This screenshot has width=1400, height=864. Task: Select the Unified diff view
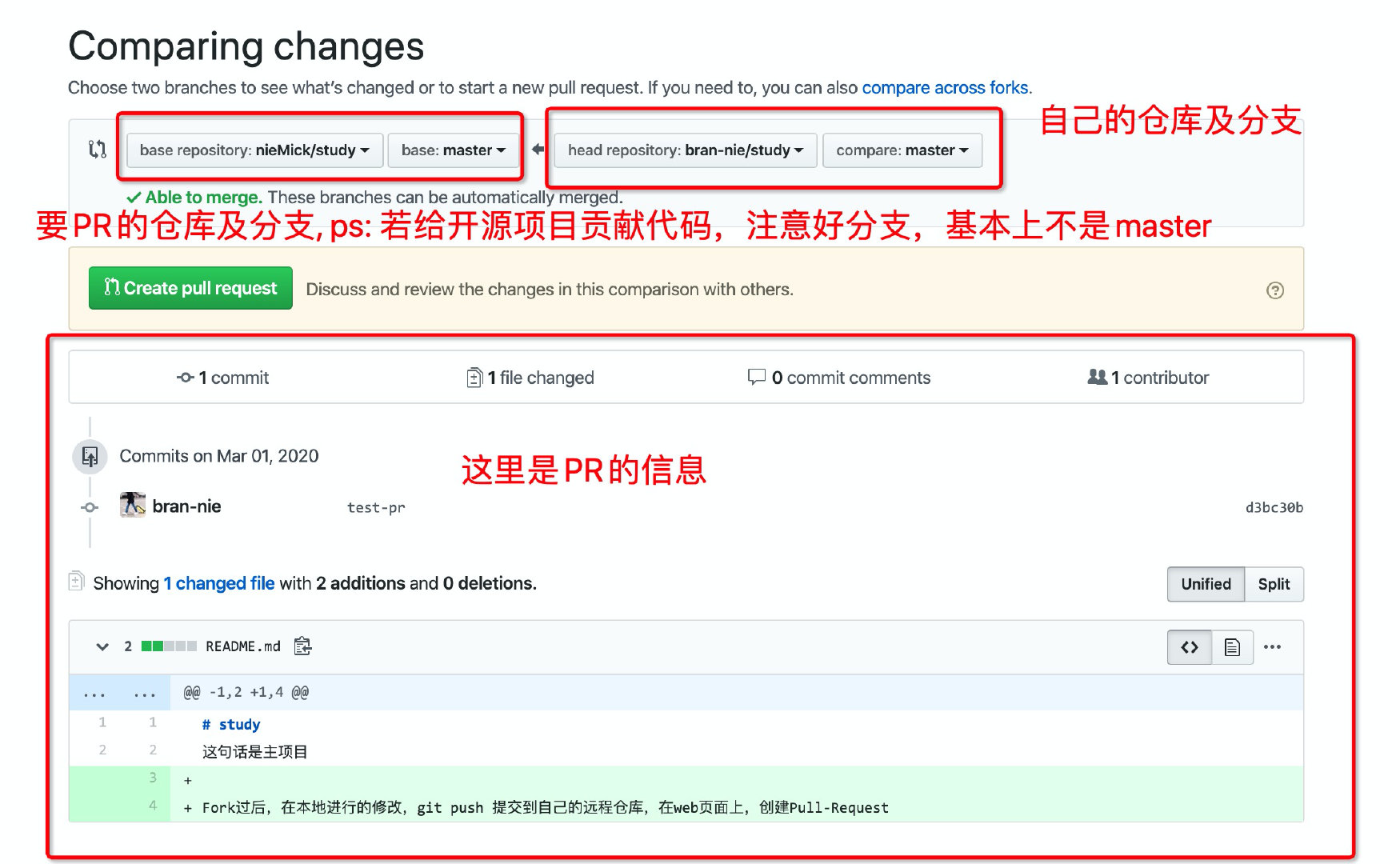1206,584
